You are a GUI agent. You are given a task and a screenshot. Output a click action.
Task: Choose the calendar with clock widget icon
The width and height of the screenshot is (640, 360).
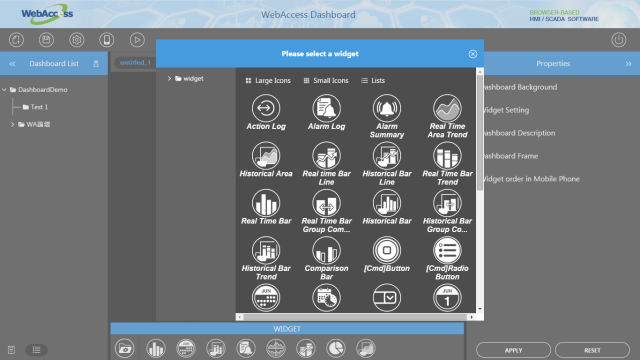pyautogui.click(x=326, y=298)
